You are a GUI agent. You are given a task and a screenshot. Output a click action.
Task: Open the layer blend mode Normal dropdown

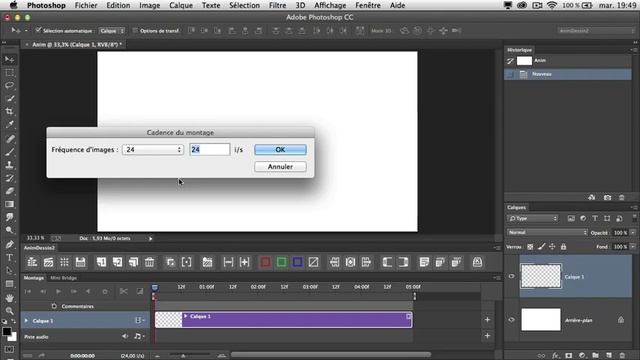coord(547,232)
